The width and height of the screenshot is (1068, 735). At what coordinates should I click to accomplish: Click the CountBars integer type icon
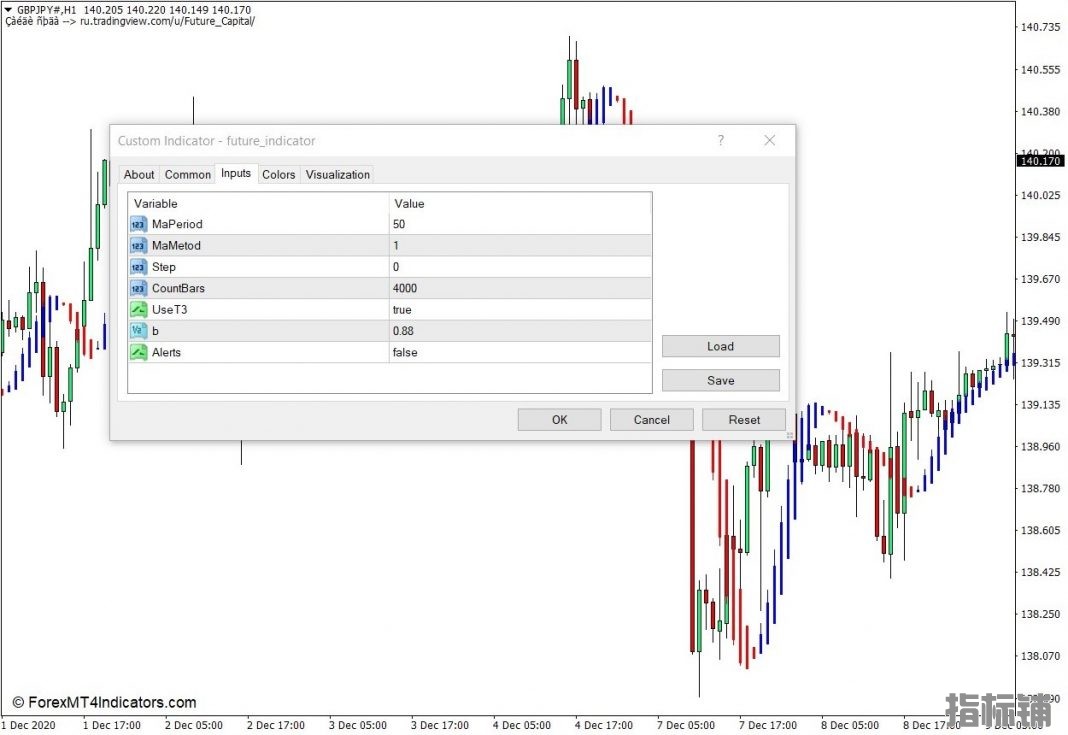[x=138, y=288]
